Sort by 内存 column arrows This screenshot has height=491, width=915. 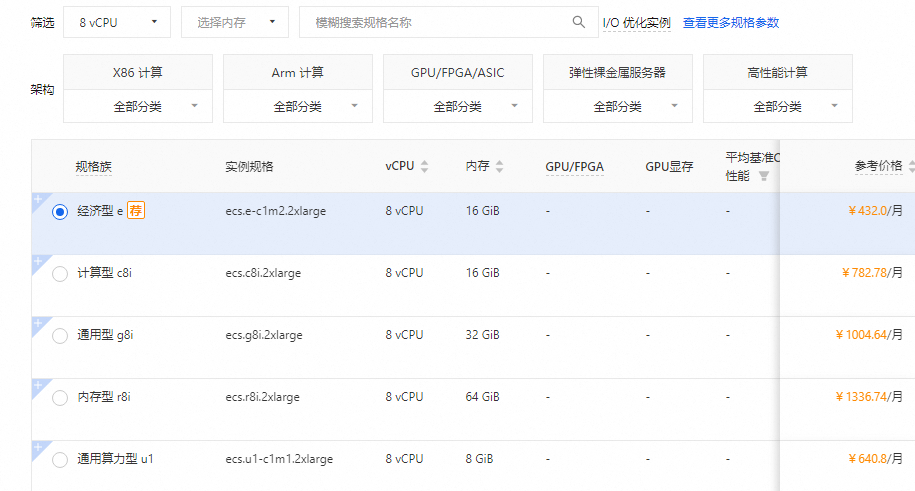[x=499, y=166]
